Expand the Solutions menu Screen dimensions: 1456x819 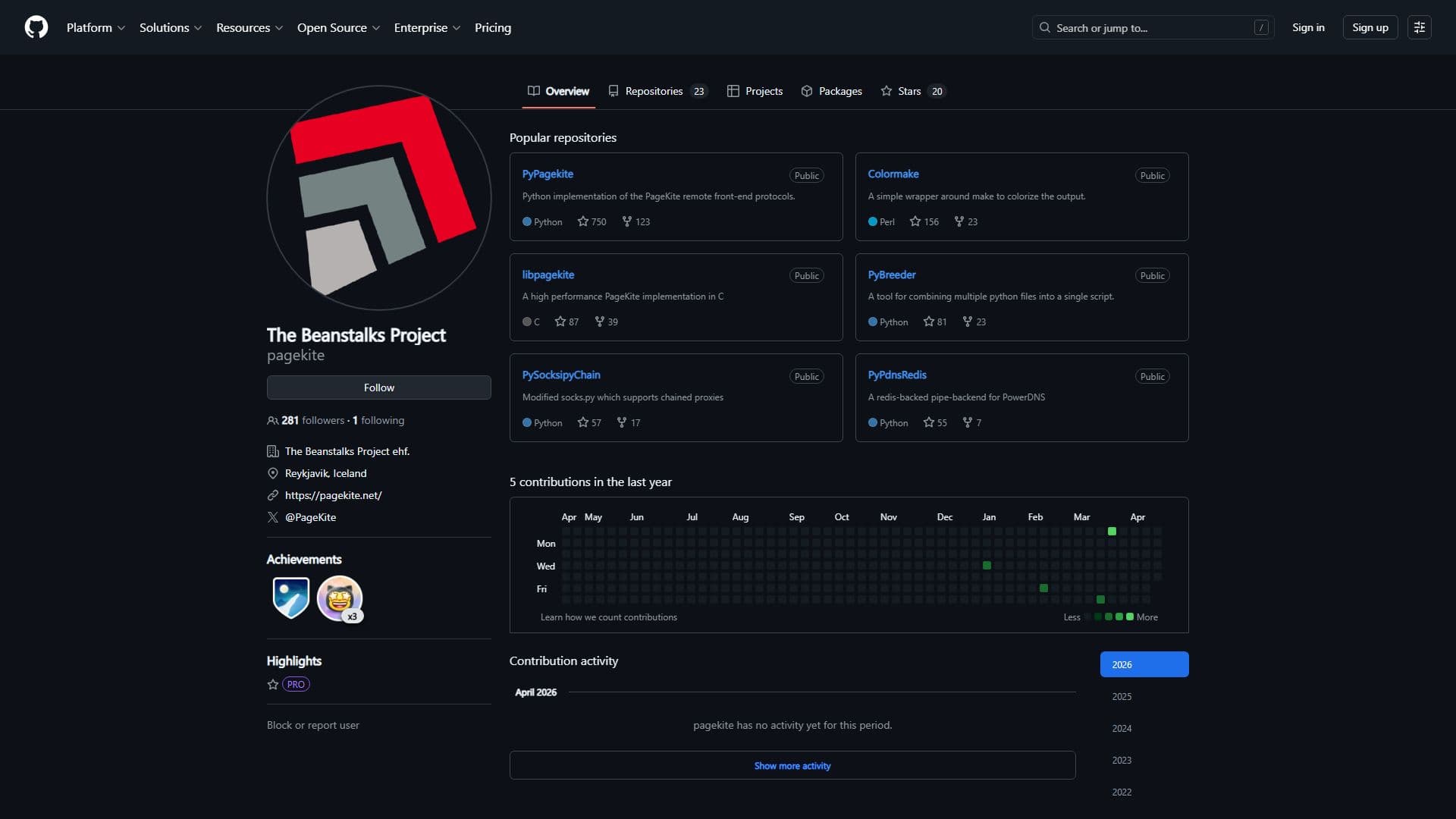171,27
